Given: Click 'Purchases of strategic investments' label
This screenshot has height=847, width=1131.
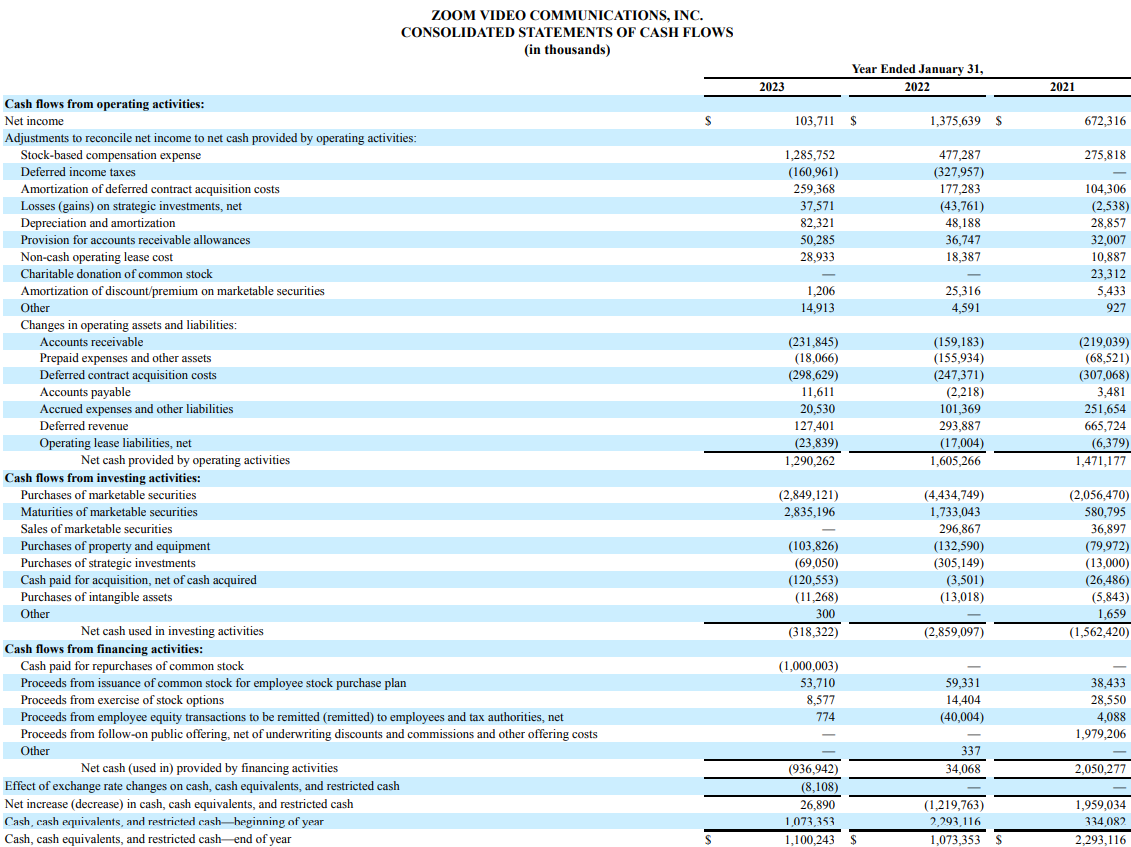Looking at the screenshot, I should [x=108, y=563].
